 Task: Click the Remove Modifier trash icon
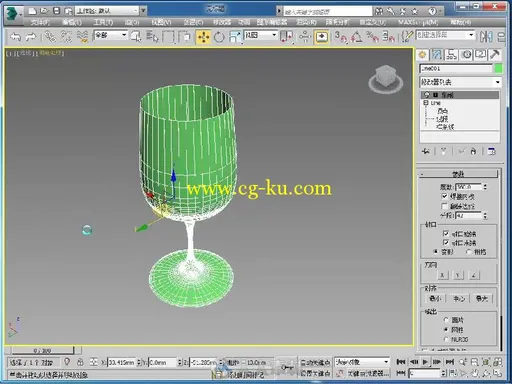click(473, 151)
